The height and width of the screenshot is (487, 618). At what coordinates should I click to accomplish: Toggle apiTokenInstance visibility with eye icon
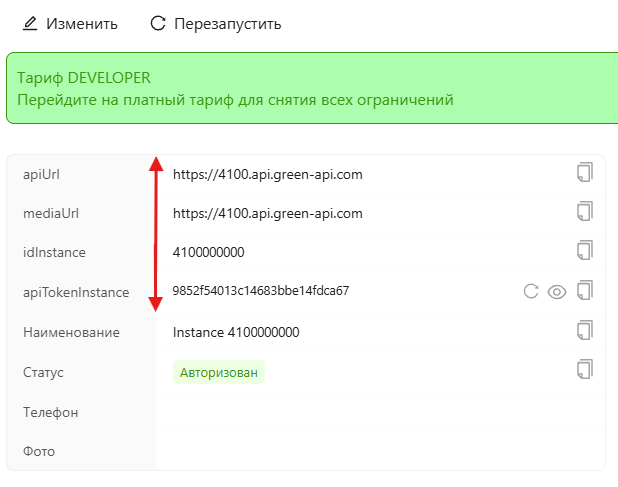click(557, 292)
